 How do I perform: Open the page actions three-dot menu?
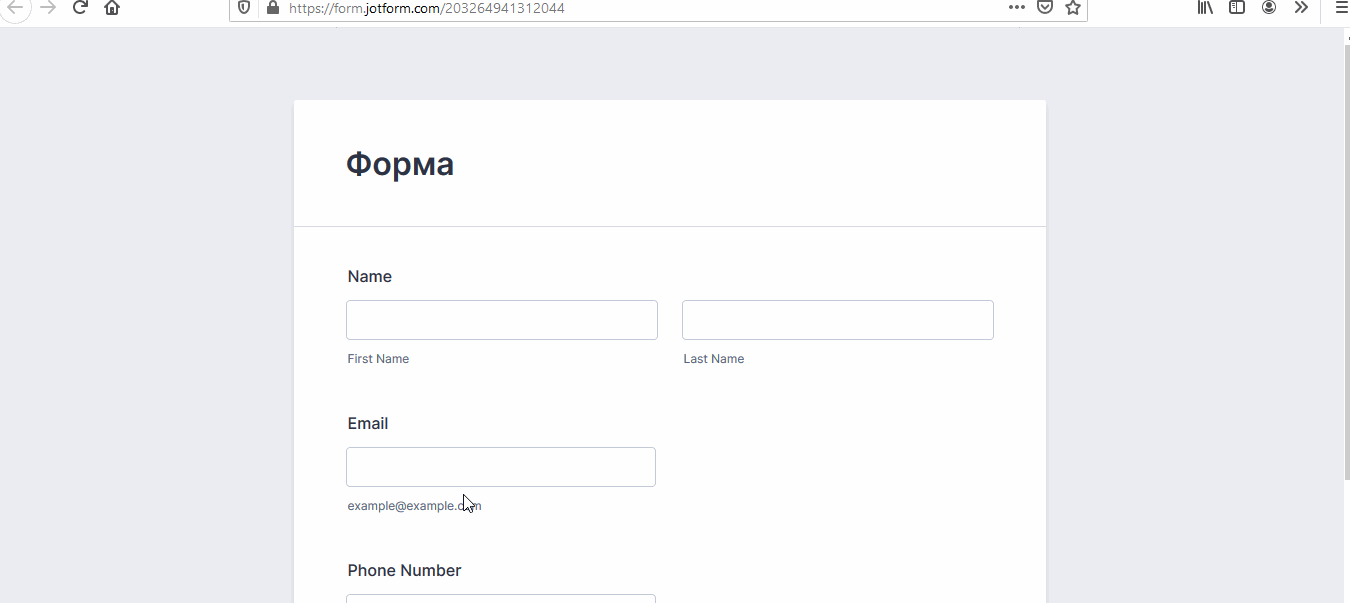coord(1016,7)
